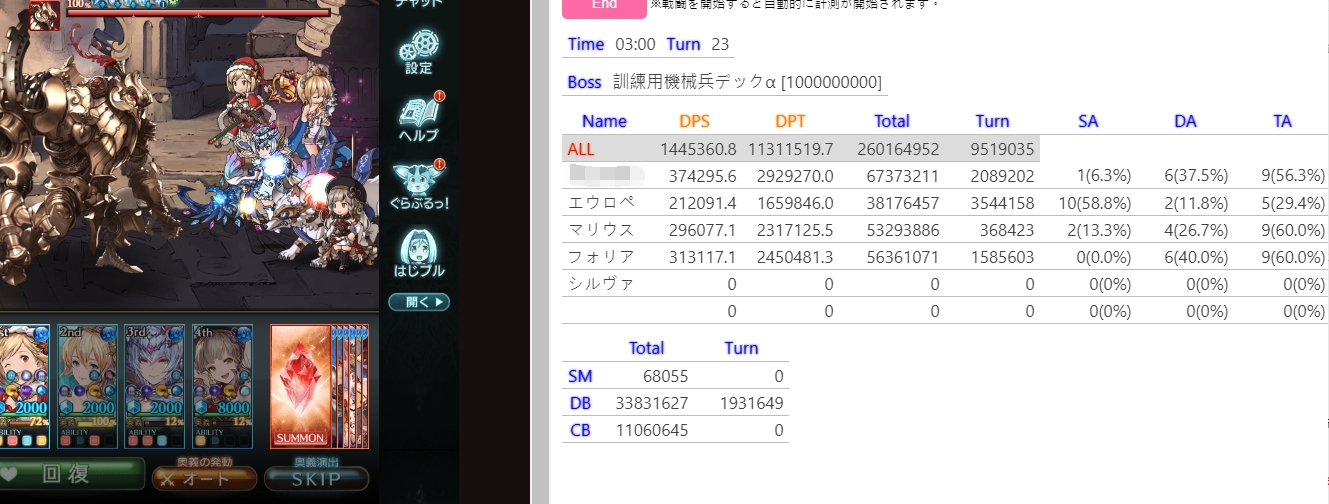Select the 4th character card with 8000
Image resolution: width=1329 pixels, height=504 pixels.
[x=222, y=385]
